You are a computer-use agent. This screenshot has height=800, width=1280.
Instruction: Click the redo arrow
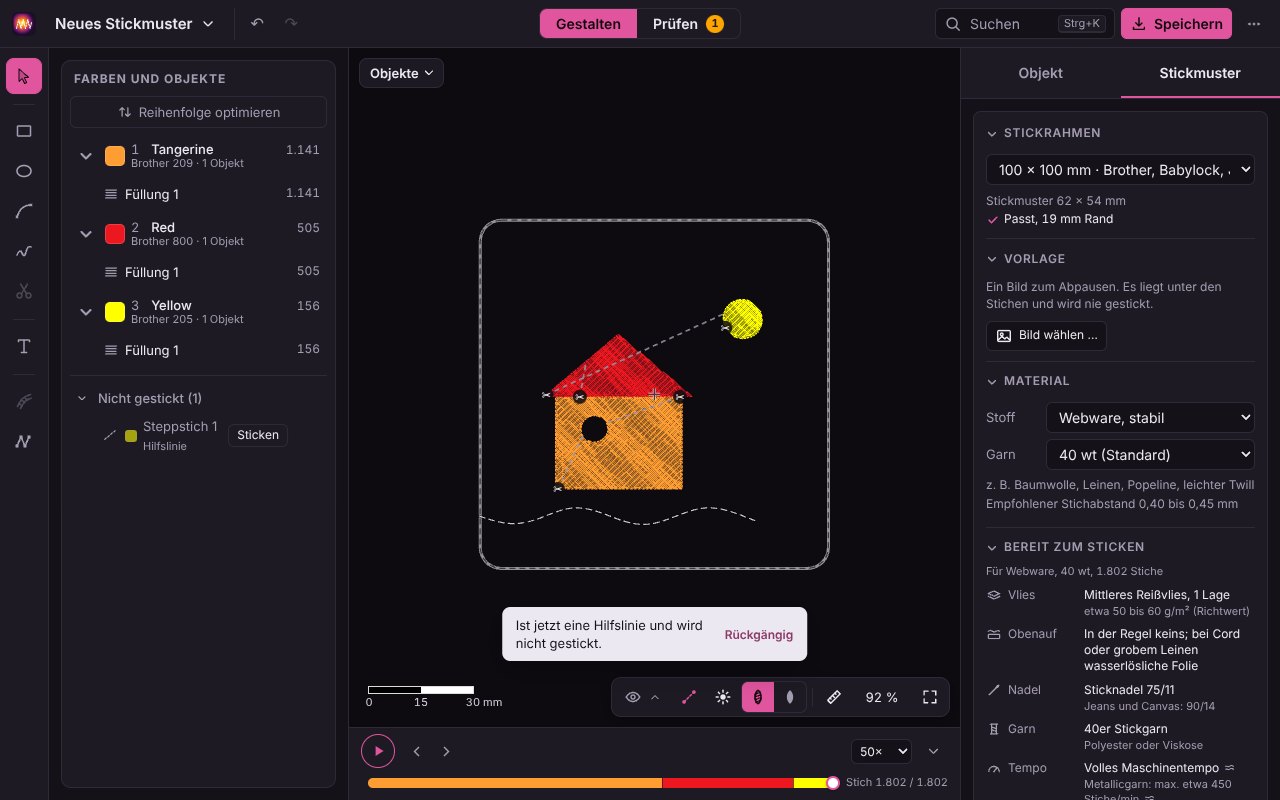tap(291, 23)
